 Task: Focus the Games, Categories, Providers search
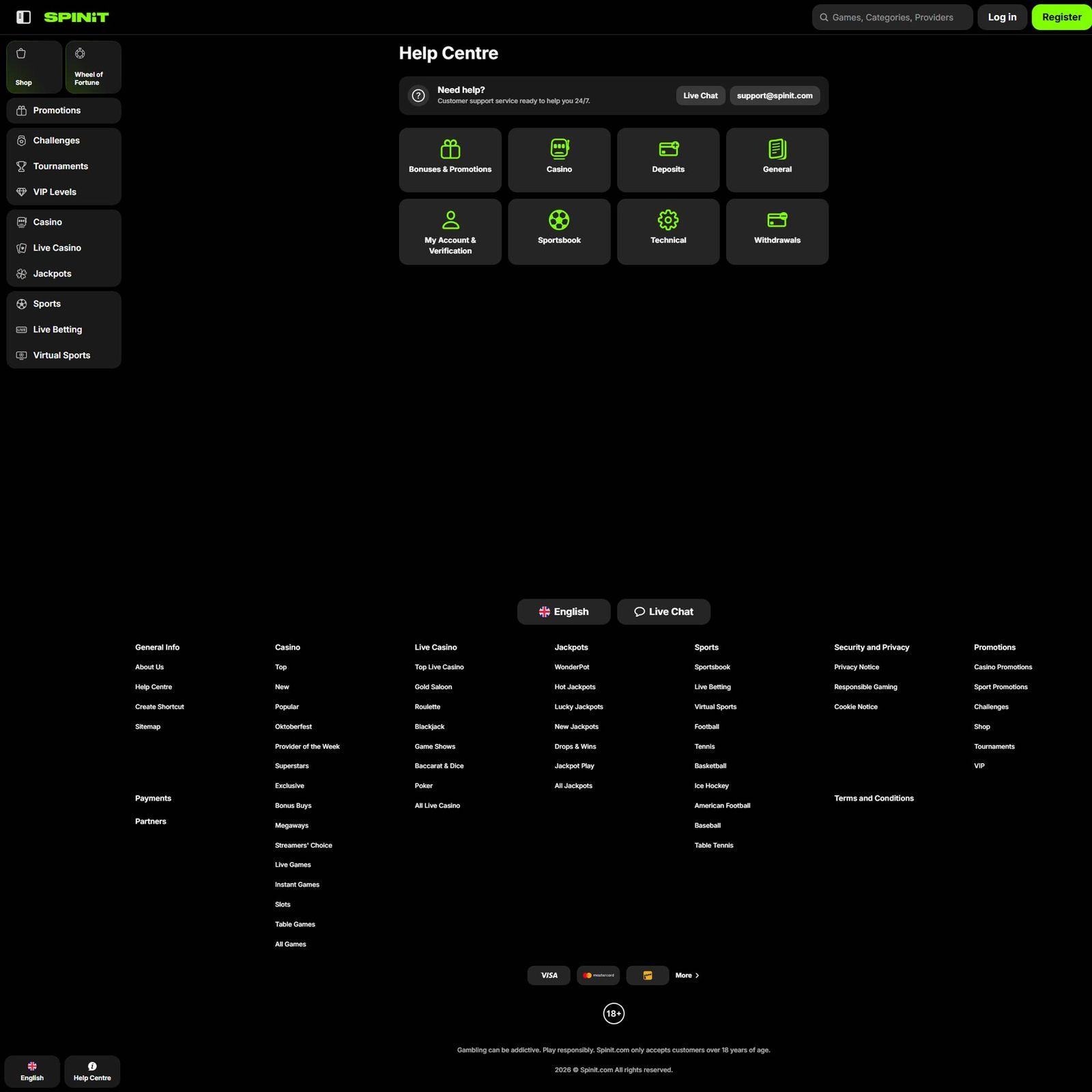click(892, 17)
